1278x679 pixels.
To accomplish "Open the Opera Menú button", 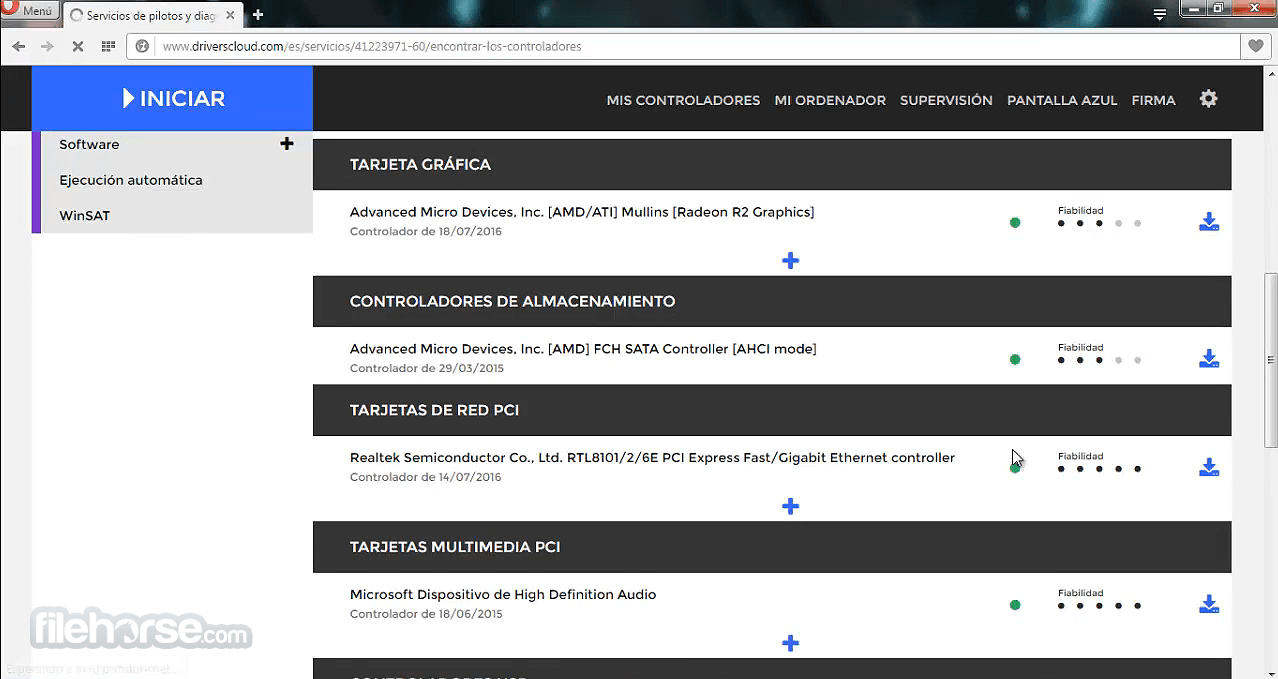I will [29, 11].
